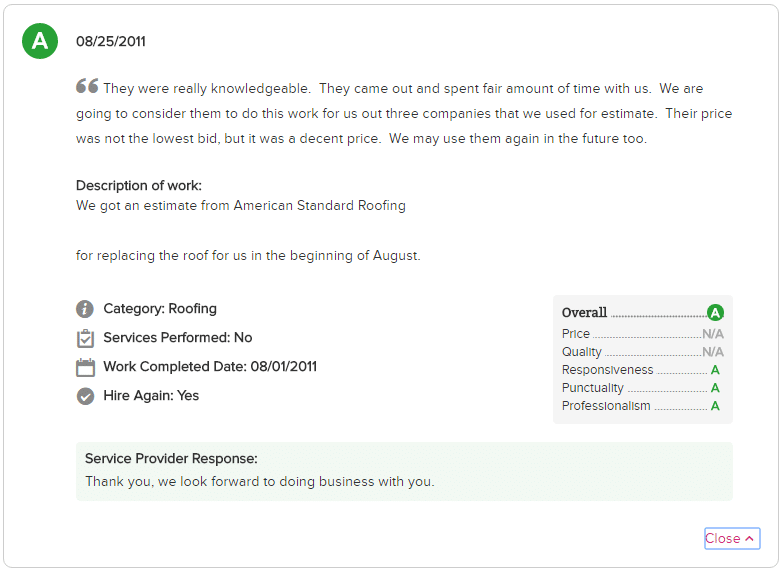Click the review date 08/25/2011
Screen dimensions: 784x574
coord(110,42)
